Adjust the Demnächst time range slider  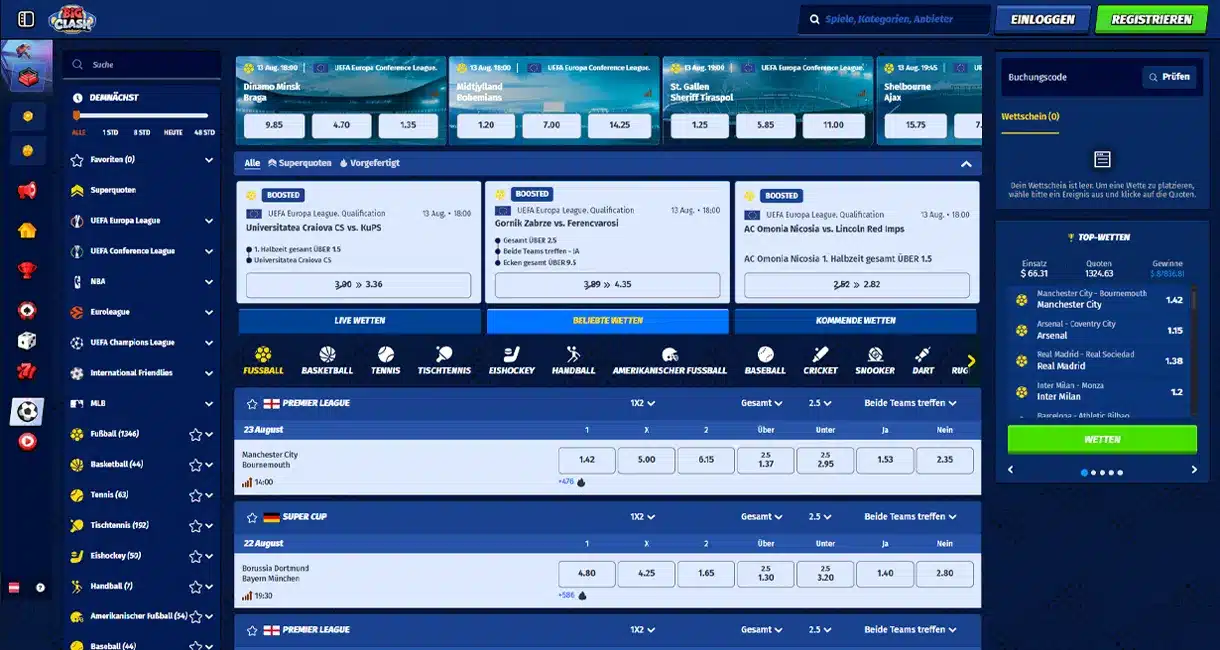141,116
